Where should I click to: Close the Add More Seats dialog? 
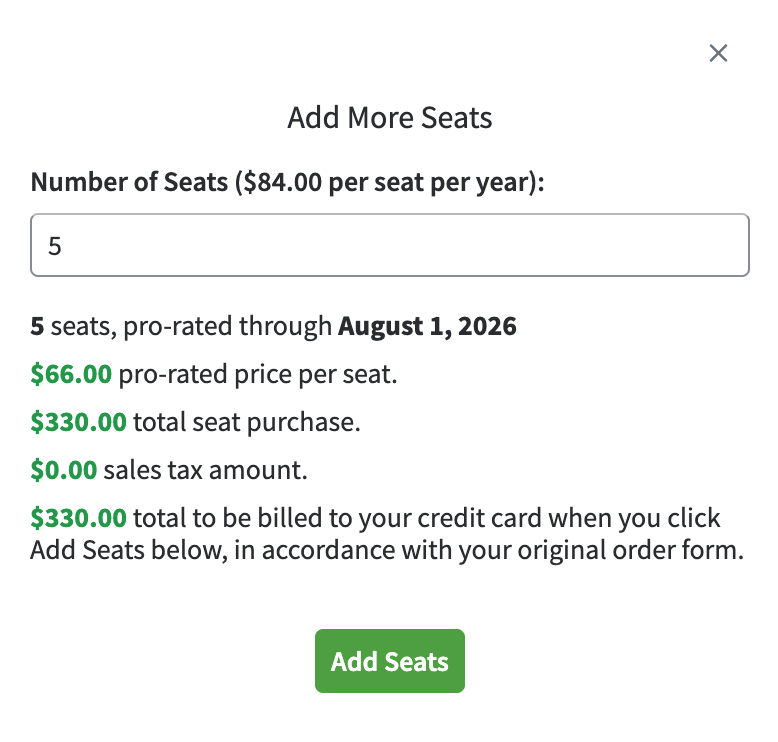point(718,53)
